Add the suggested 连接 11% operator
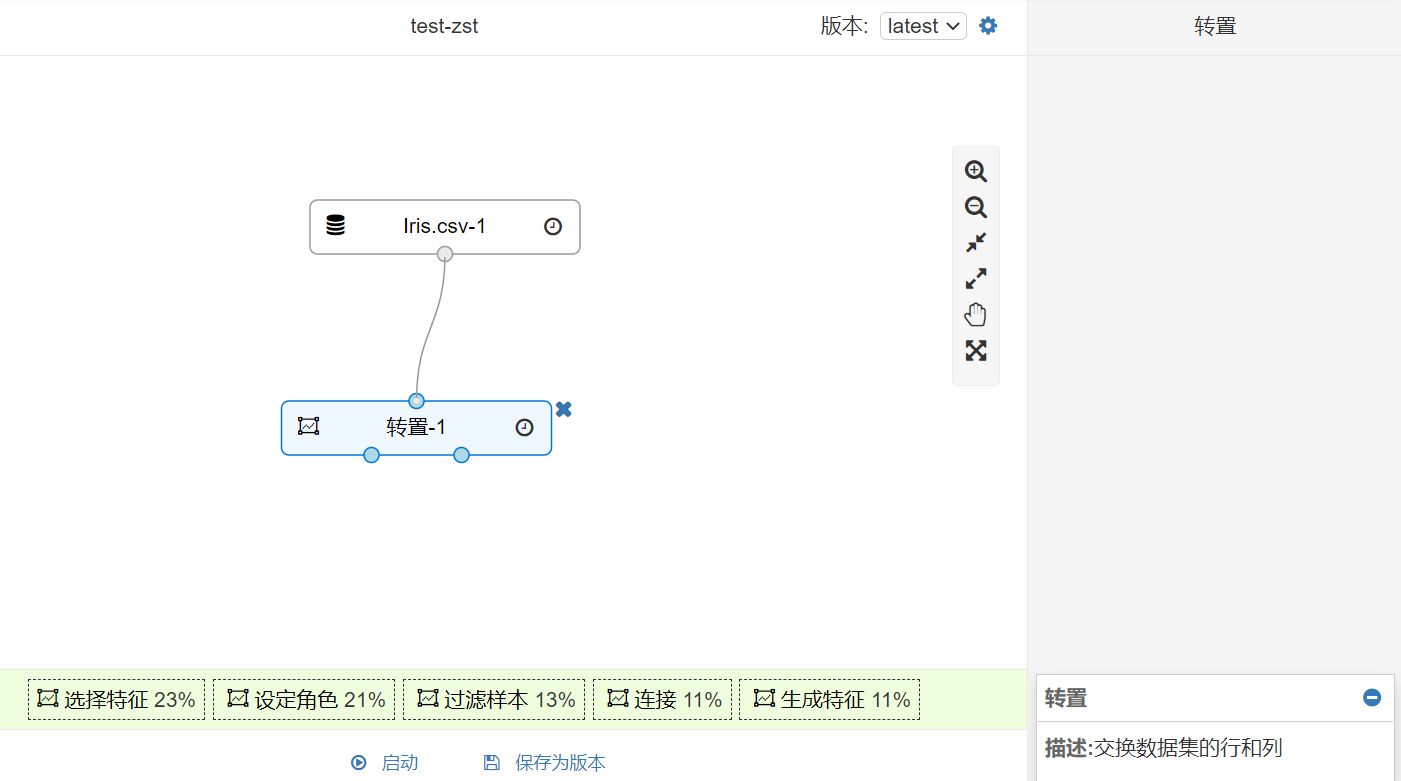The height and width of the screenshot is (781, 1401). pos(662,700)
